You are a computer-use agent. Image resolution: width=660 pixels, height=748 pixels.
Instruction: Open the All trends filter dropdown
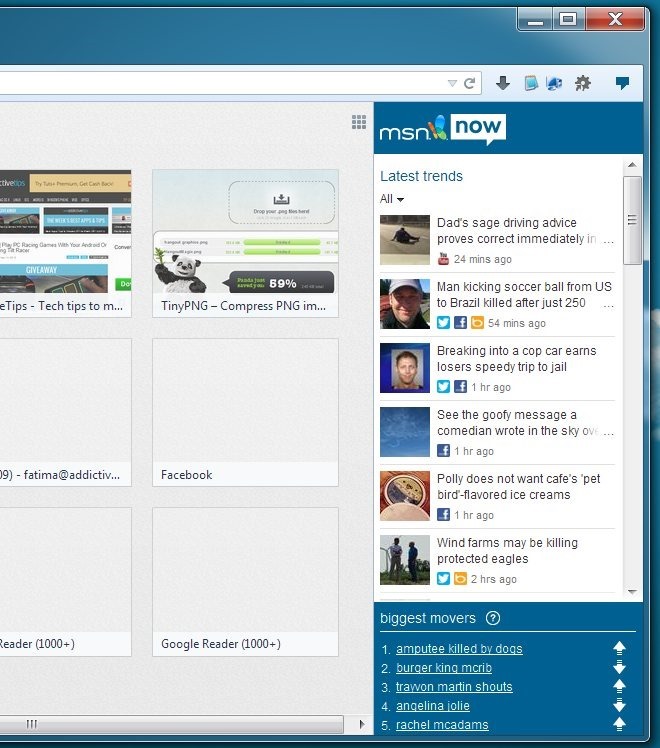[x=392, y=198]
